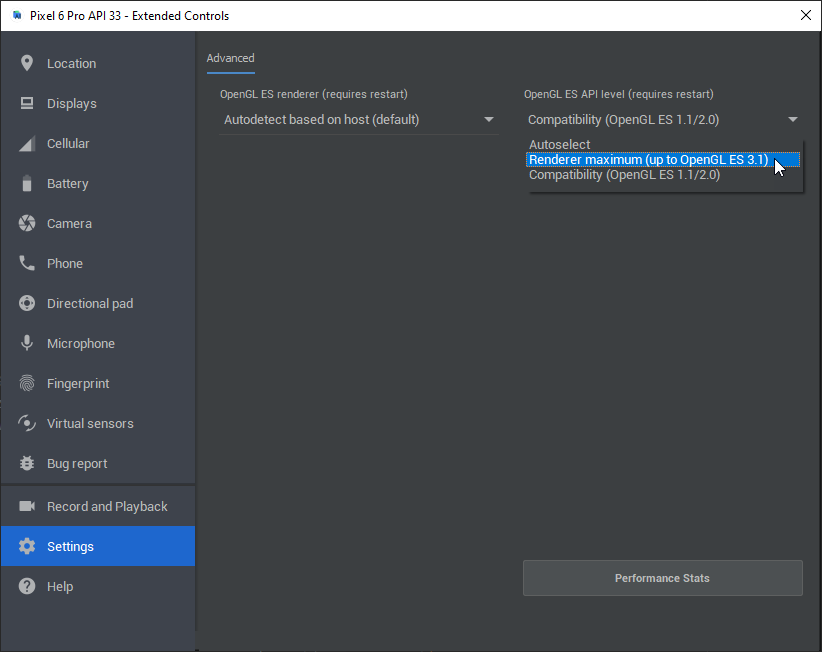Screen dimensions: 822x652
Task: Select the Record and Playback camera icon
Action: tap(27, 506)
